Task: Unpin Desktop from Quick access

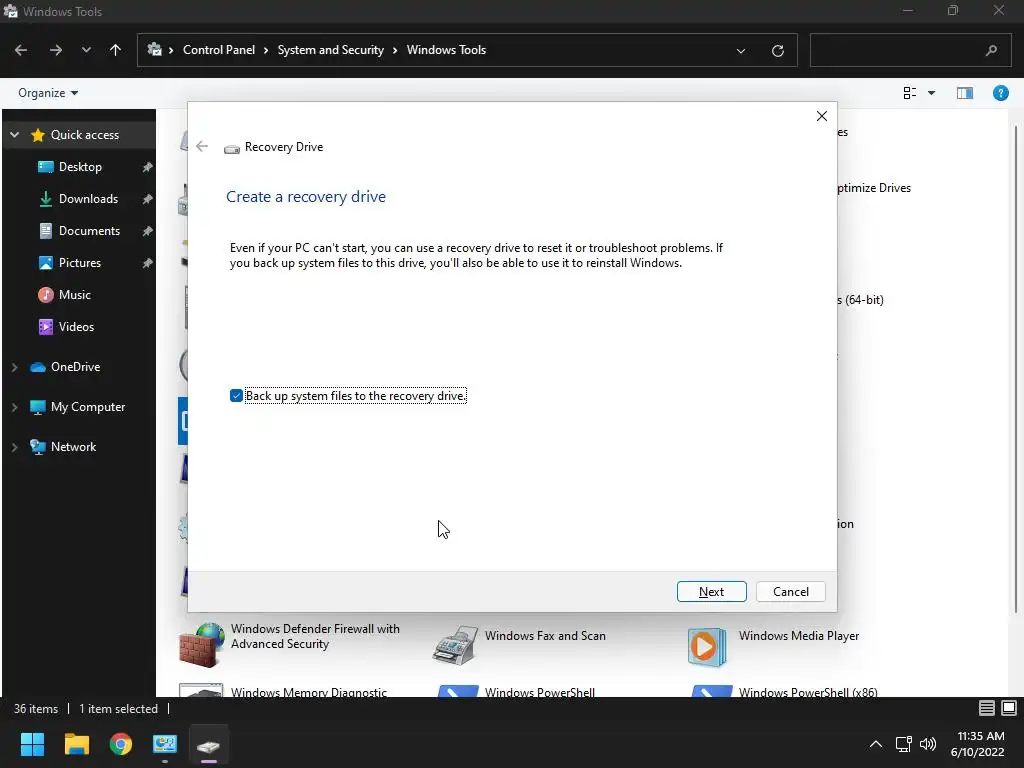Action: tap(147, 167)
